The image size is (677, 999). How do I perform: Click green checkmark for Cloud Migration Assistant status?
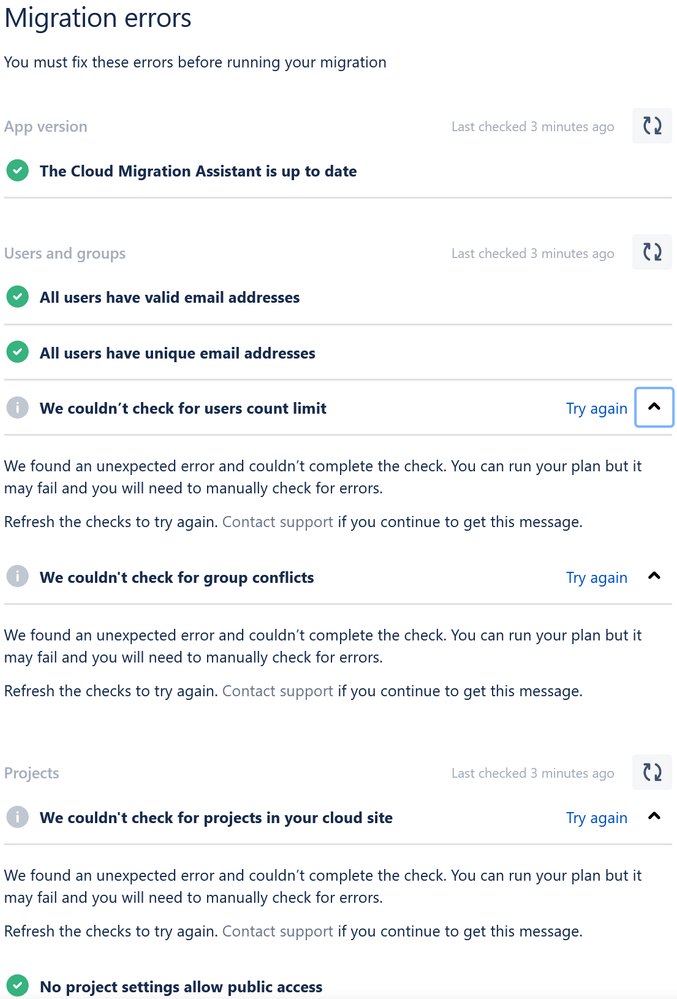[x=17, y=171]
